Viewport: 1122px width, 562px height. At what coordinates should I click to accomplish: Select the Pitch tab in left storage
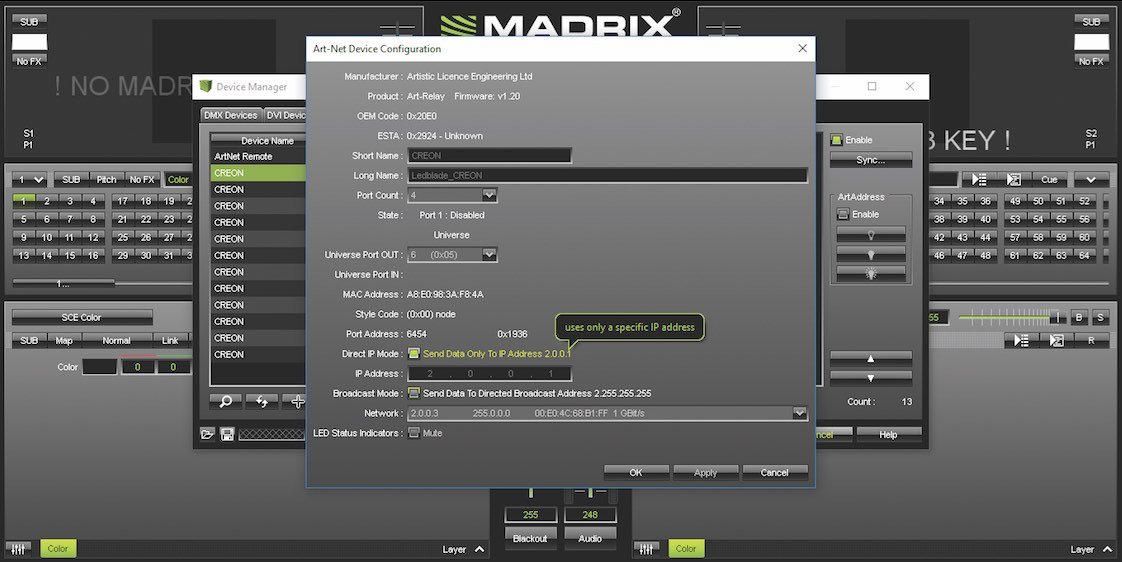(107, 180)
